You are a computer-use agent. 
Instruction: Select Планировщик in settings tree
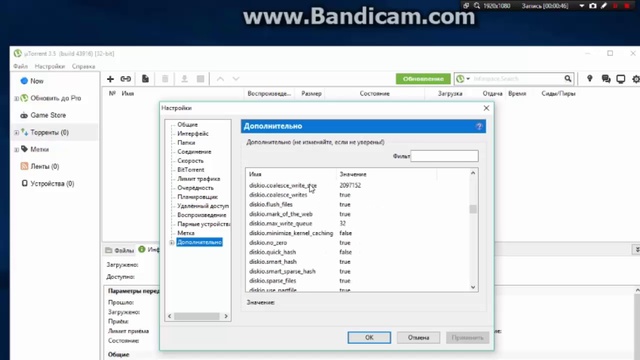point(198,197)
